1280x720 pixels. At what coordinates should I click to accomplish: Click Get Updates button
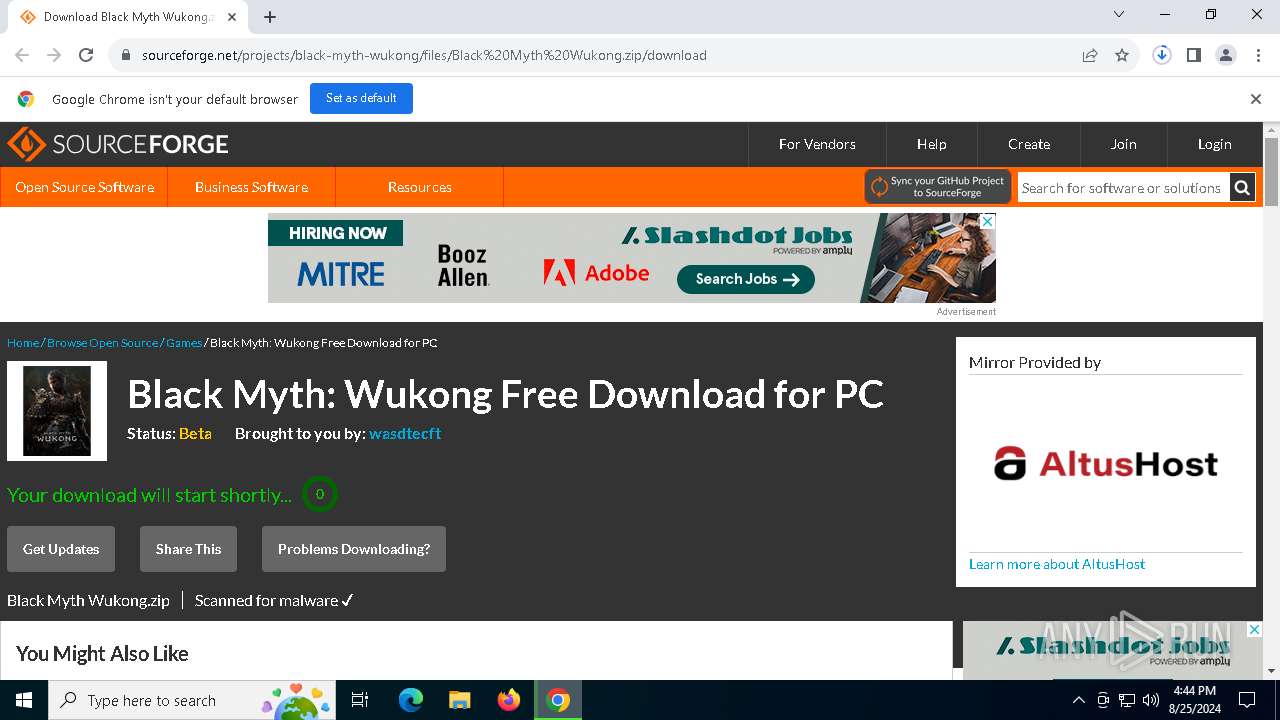coord(61,549)
